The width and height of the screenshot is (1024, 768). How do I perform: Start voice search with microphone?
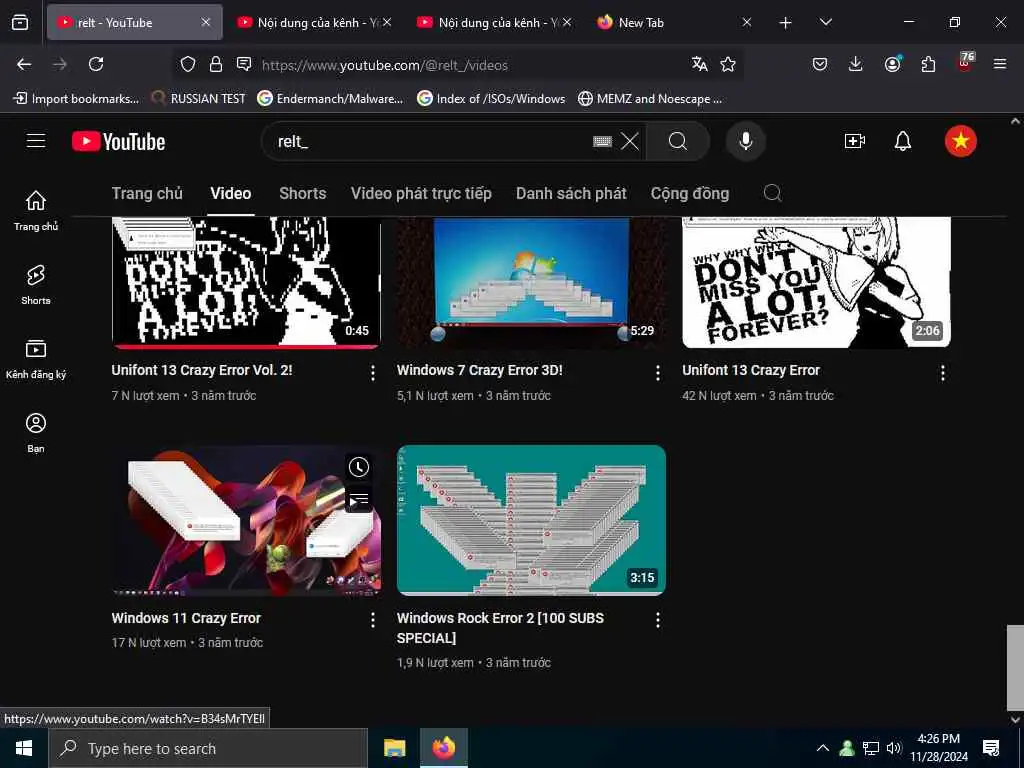pos(745,141)
